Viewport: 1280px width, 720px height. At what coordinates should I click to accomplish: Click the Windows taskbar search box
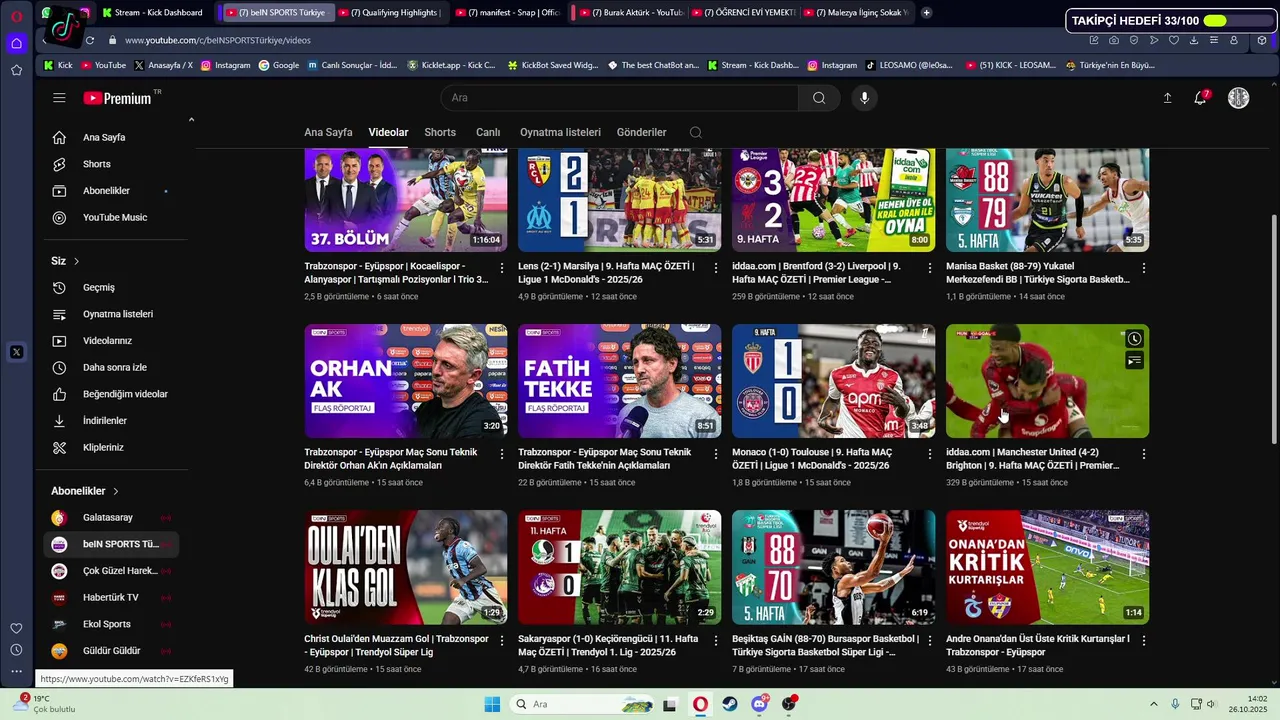583,704
